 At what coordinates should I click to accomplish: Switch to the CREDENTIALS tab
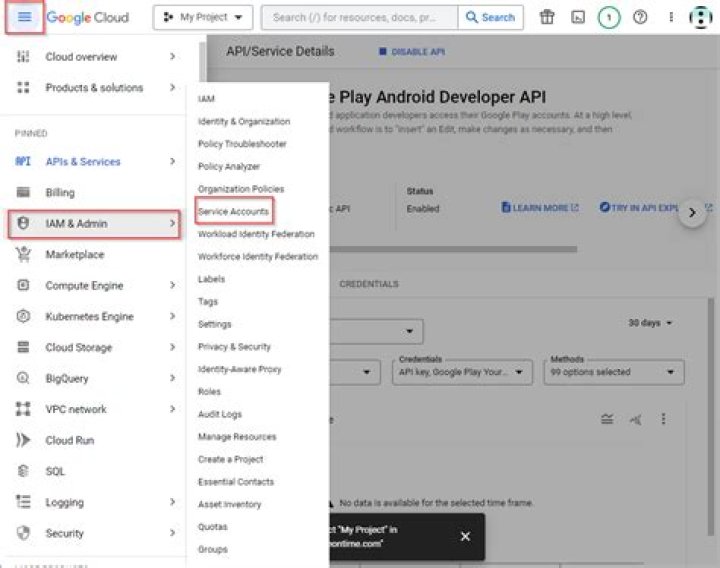coord(369,284)
